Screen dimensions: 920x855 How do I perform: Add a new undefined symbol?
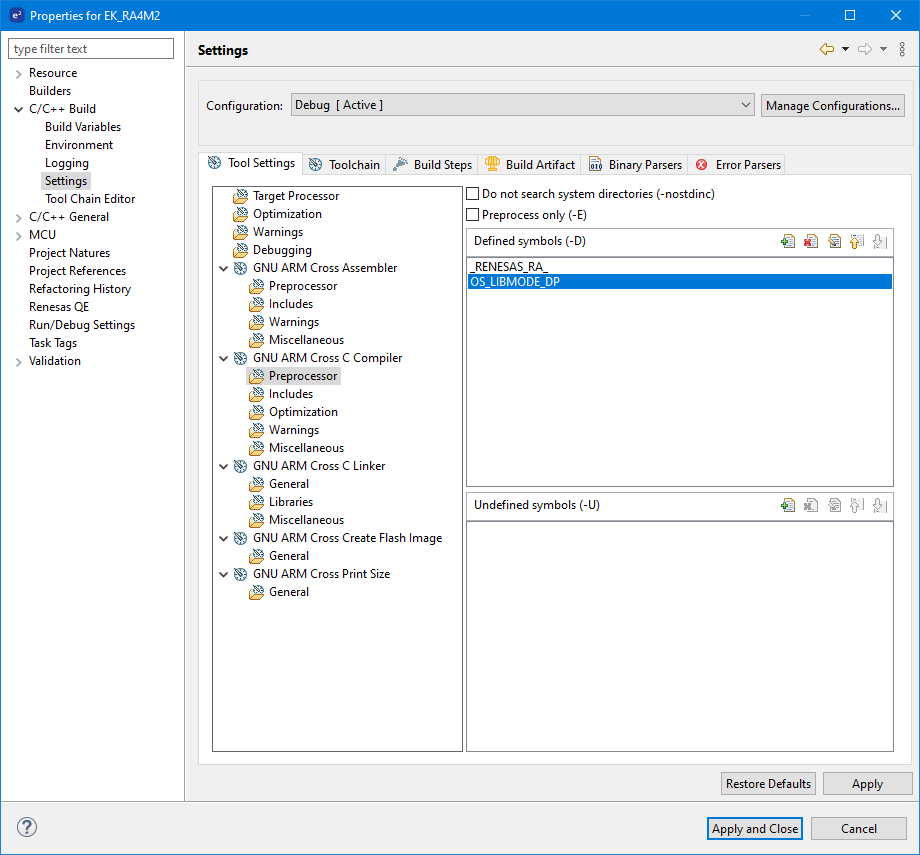click(788, 505)
